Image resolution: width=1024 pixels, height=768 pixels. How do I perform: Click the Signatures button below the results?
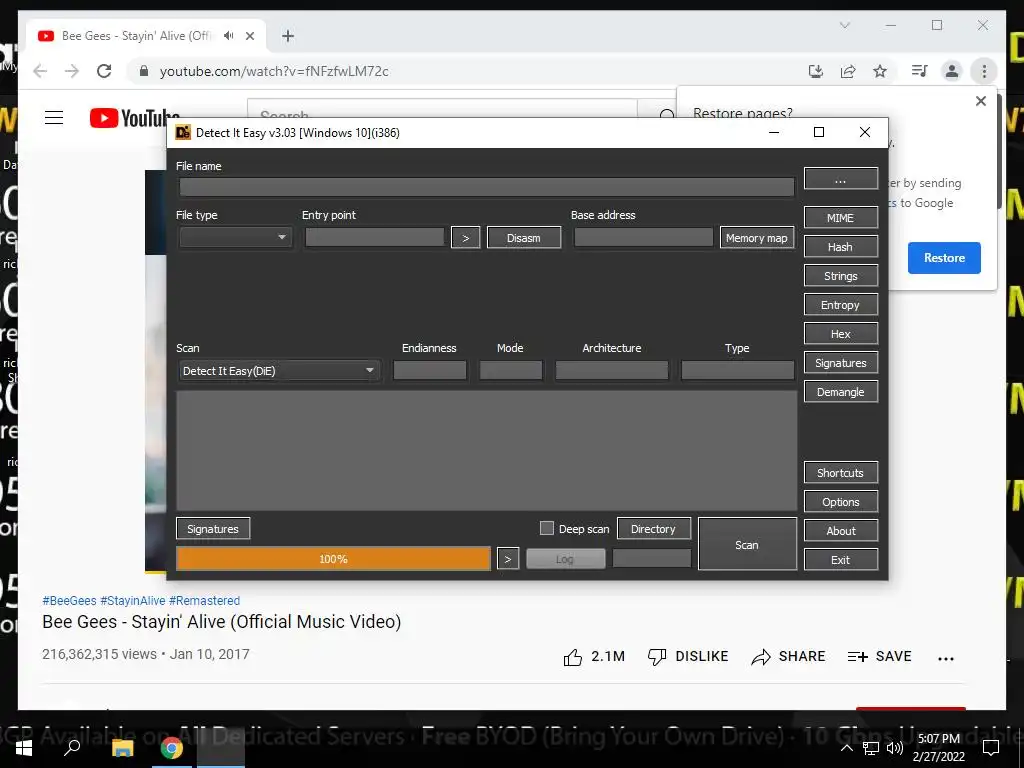click(x=213, y=529)
